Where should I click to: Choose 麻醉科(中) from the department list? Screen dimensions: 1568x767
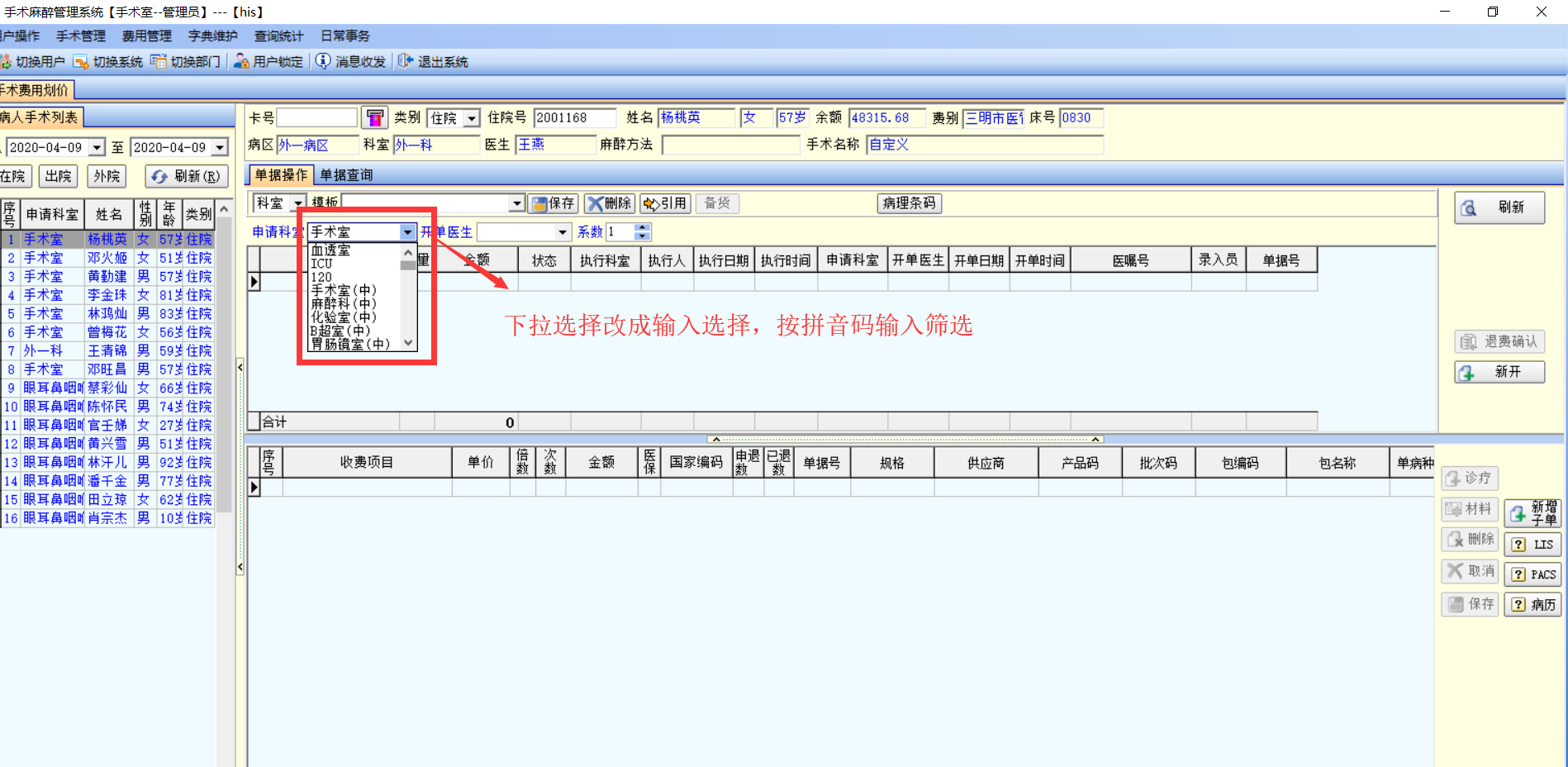pos(344,304)
